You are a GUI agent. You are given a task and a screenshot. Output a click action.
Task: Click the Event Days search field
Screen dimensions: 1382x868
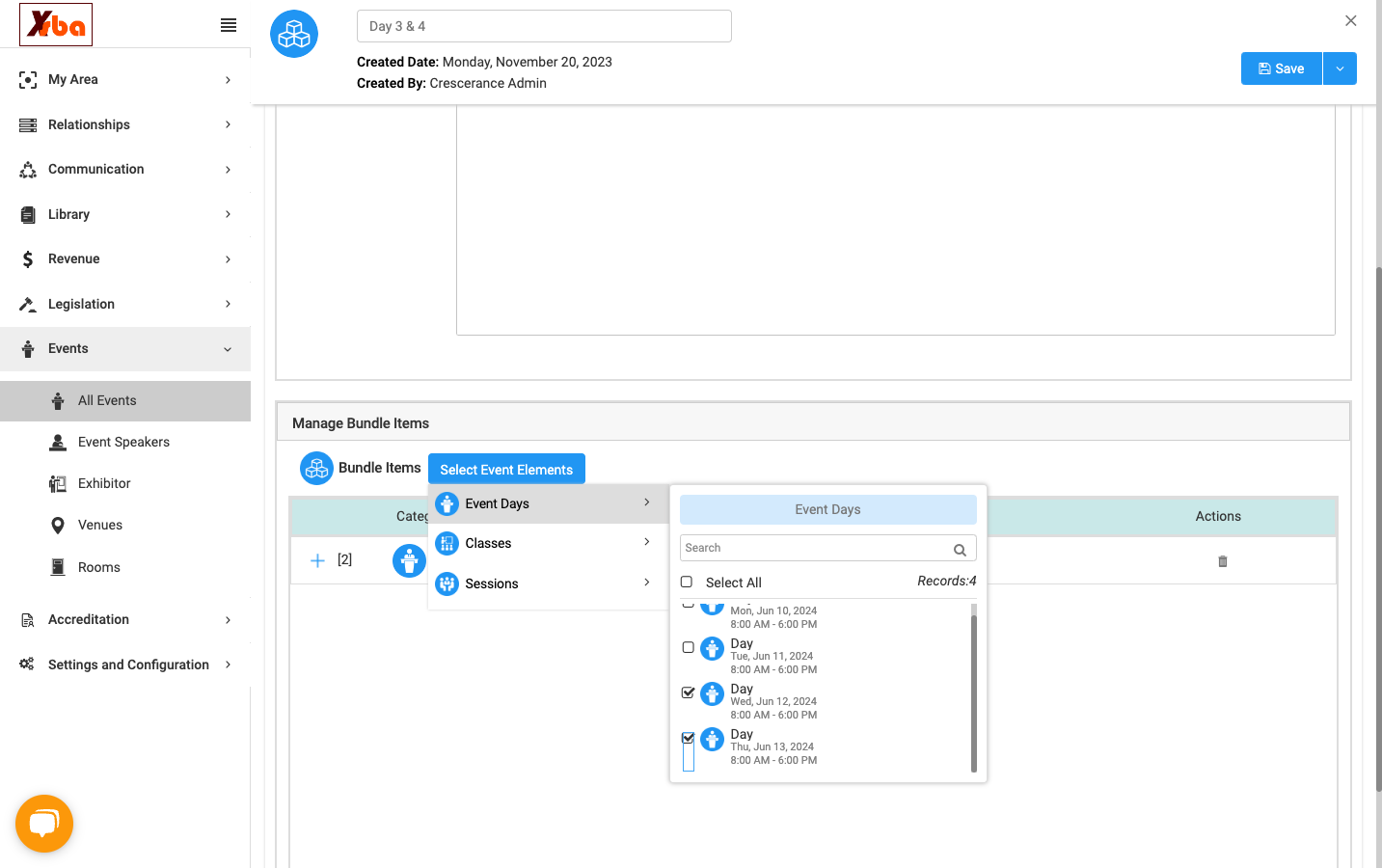click(x=828, y=548)
